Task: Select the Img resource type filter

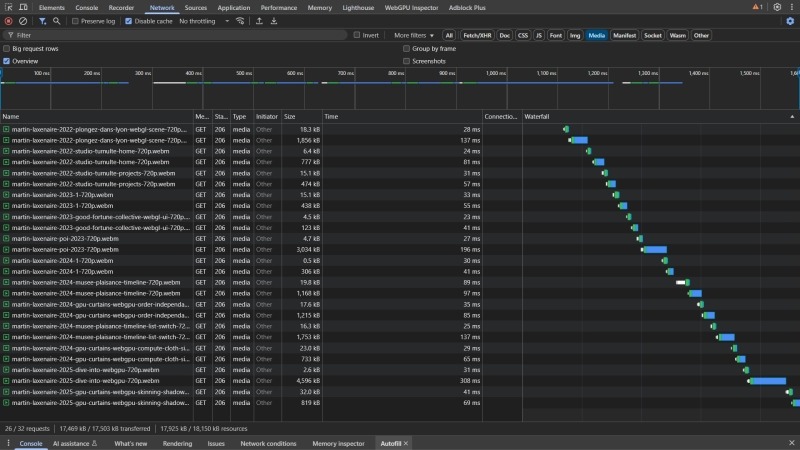Action: click(575, 35)
